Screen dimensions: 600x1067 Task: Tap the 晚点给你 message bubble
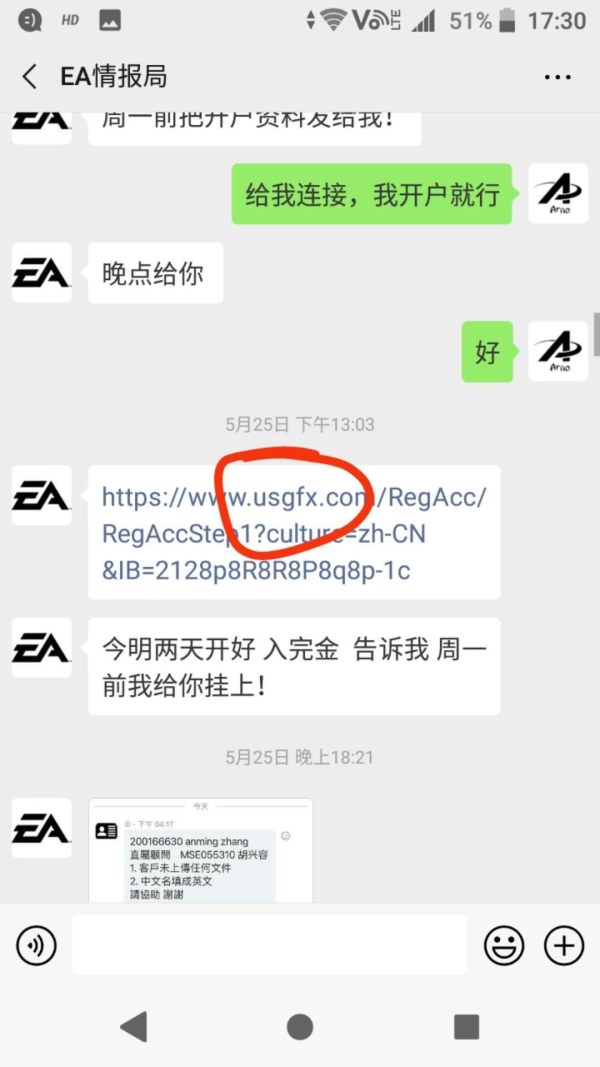click(155, 273)
